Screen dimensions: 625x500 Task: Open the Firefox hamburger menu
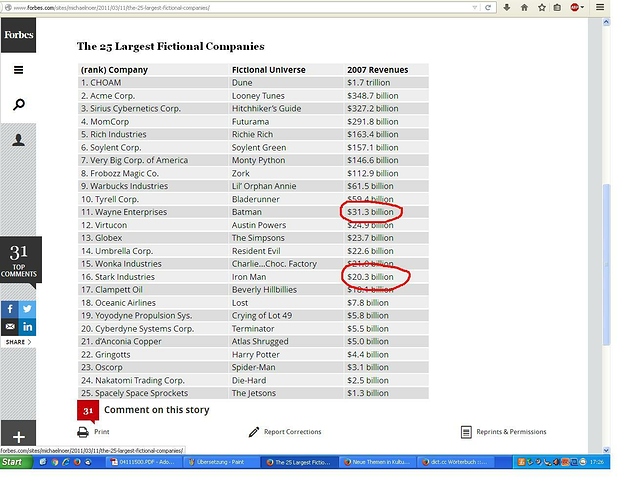click(x=600, y=7)
